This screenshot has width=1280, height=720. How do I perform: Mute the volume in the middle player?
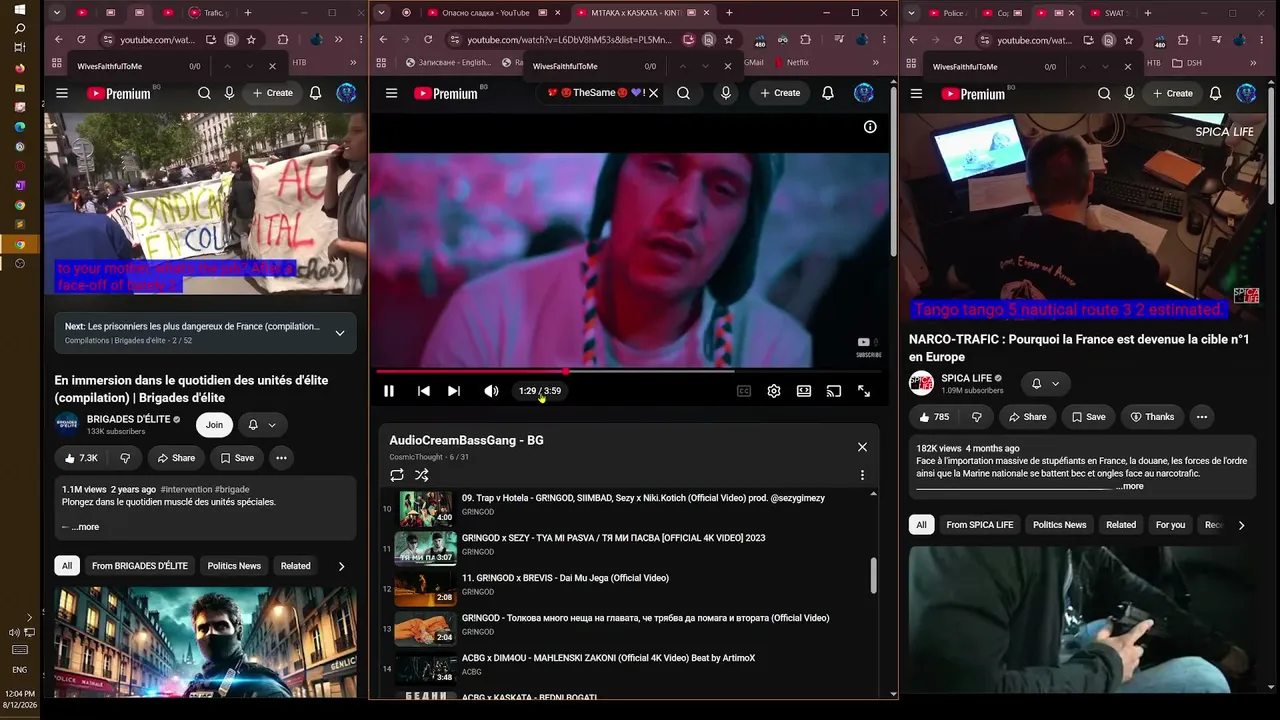click(x=491, y=391)
